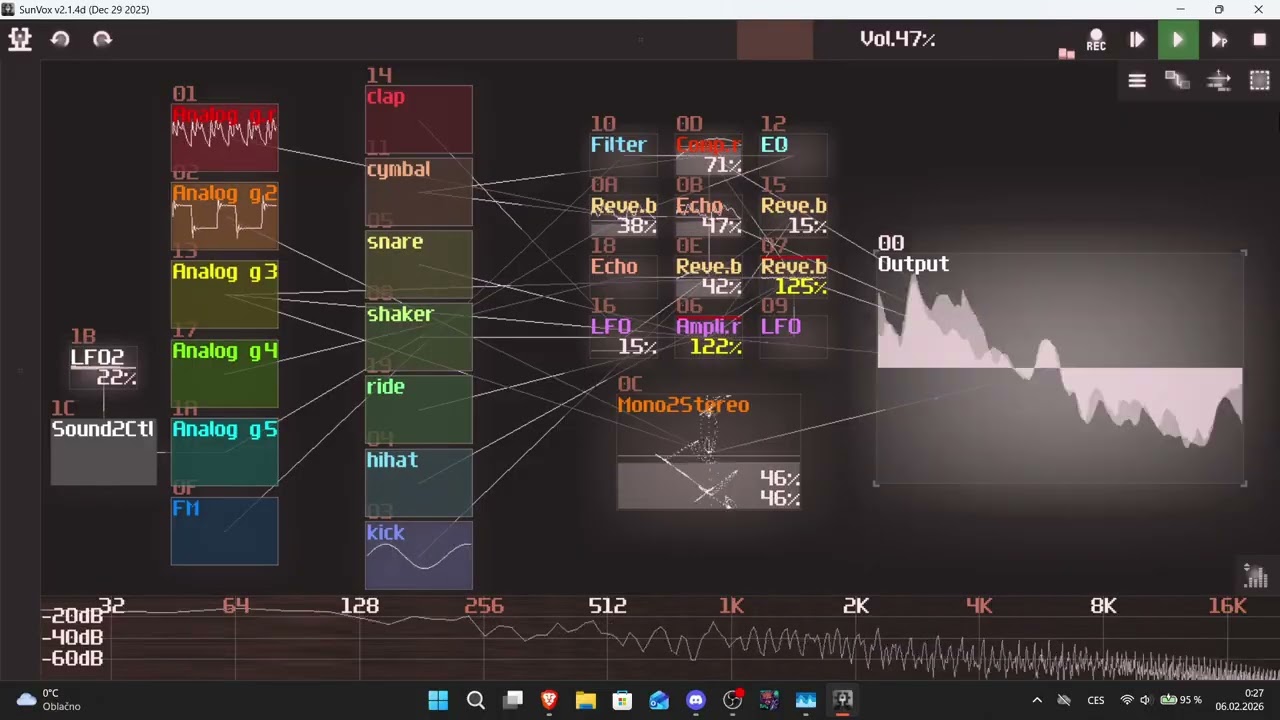Click the CES keyboard language indicator

coord(1096,700)
